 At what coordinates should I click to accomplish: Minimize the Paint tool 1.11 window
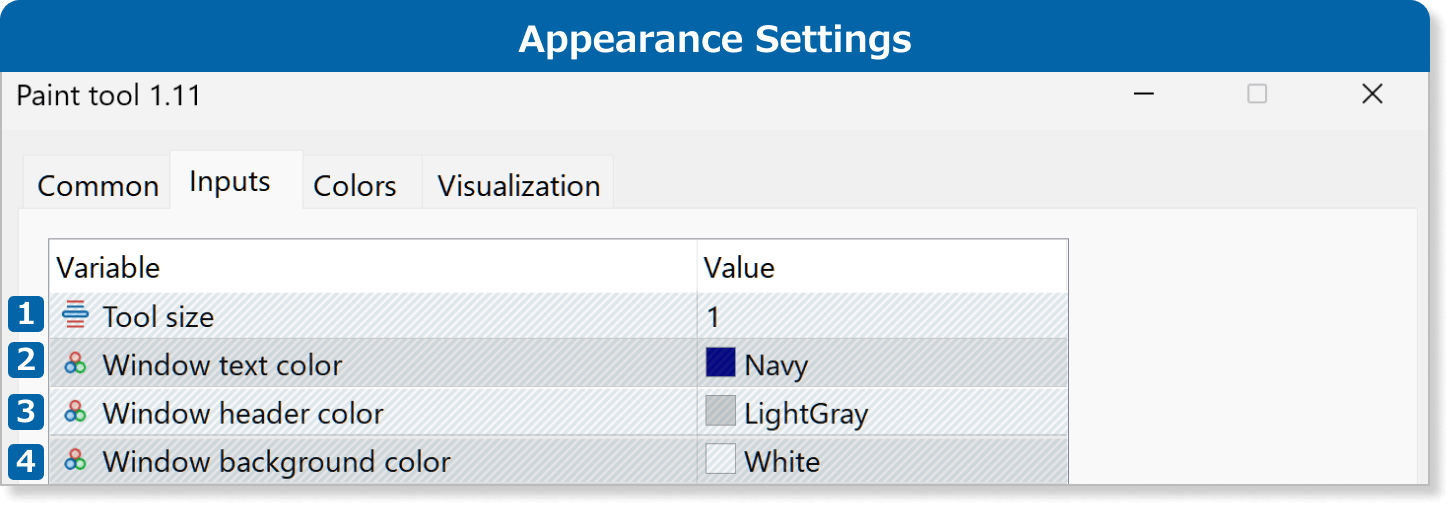pyautogui.click(x=1144, y=94)
